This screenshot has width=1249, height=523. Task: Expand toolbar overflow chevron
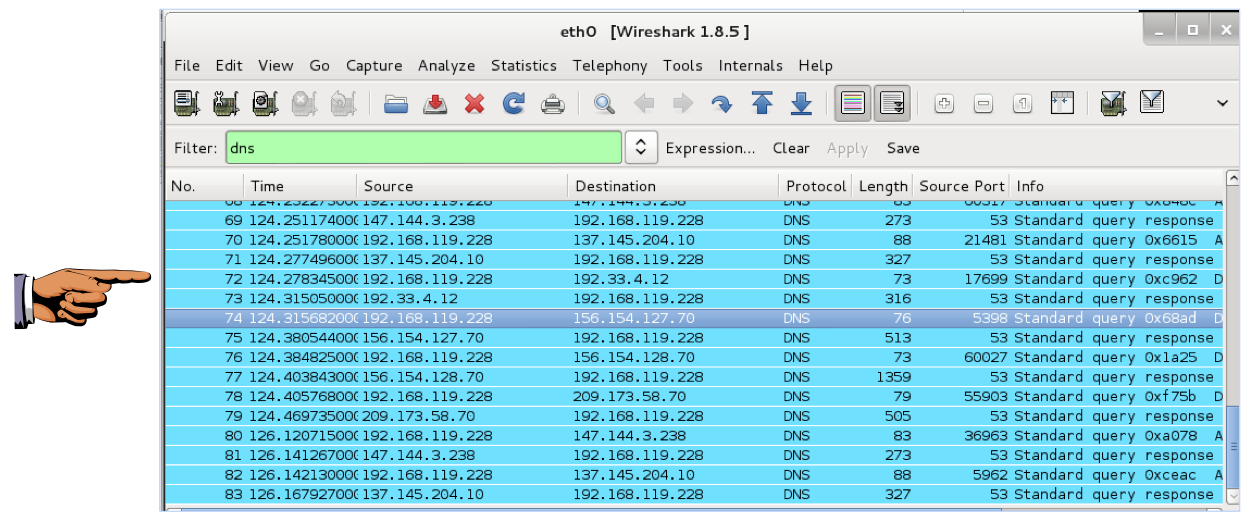[x=1222, y=103]
